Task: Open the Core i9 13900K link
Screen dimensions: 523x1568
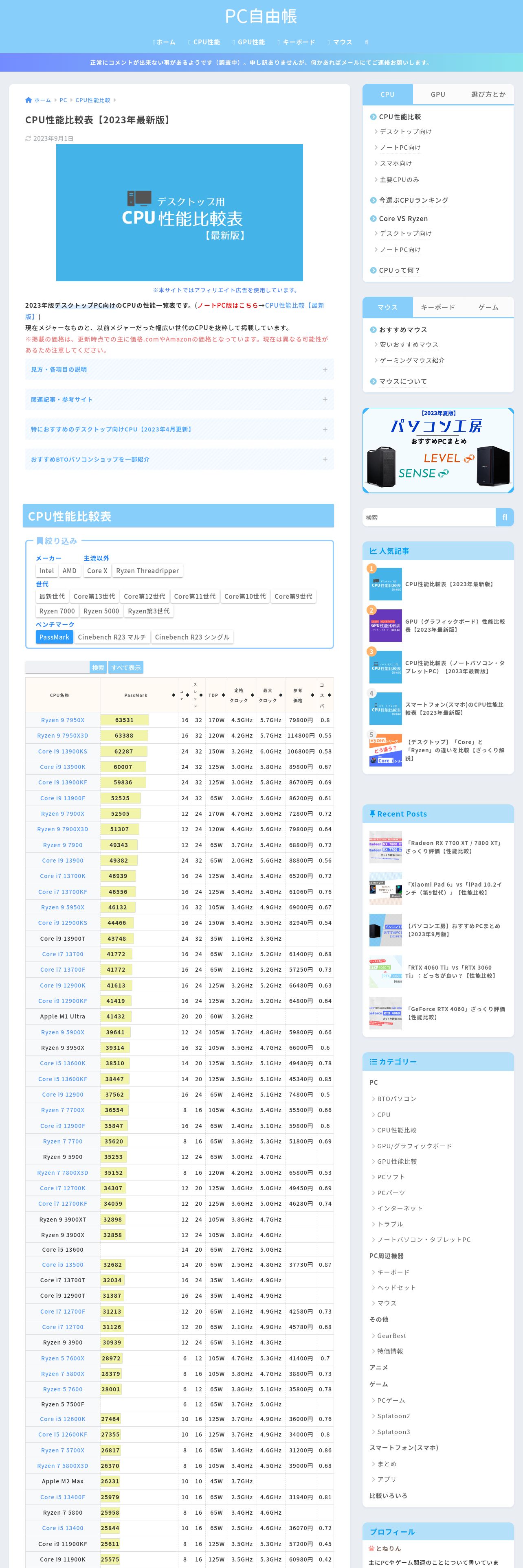Action: tap(63, 767)
